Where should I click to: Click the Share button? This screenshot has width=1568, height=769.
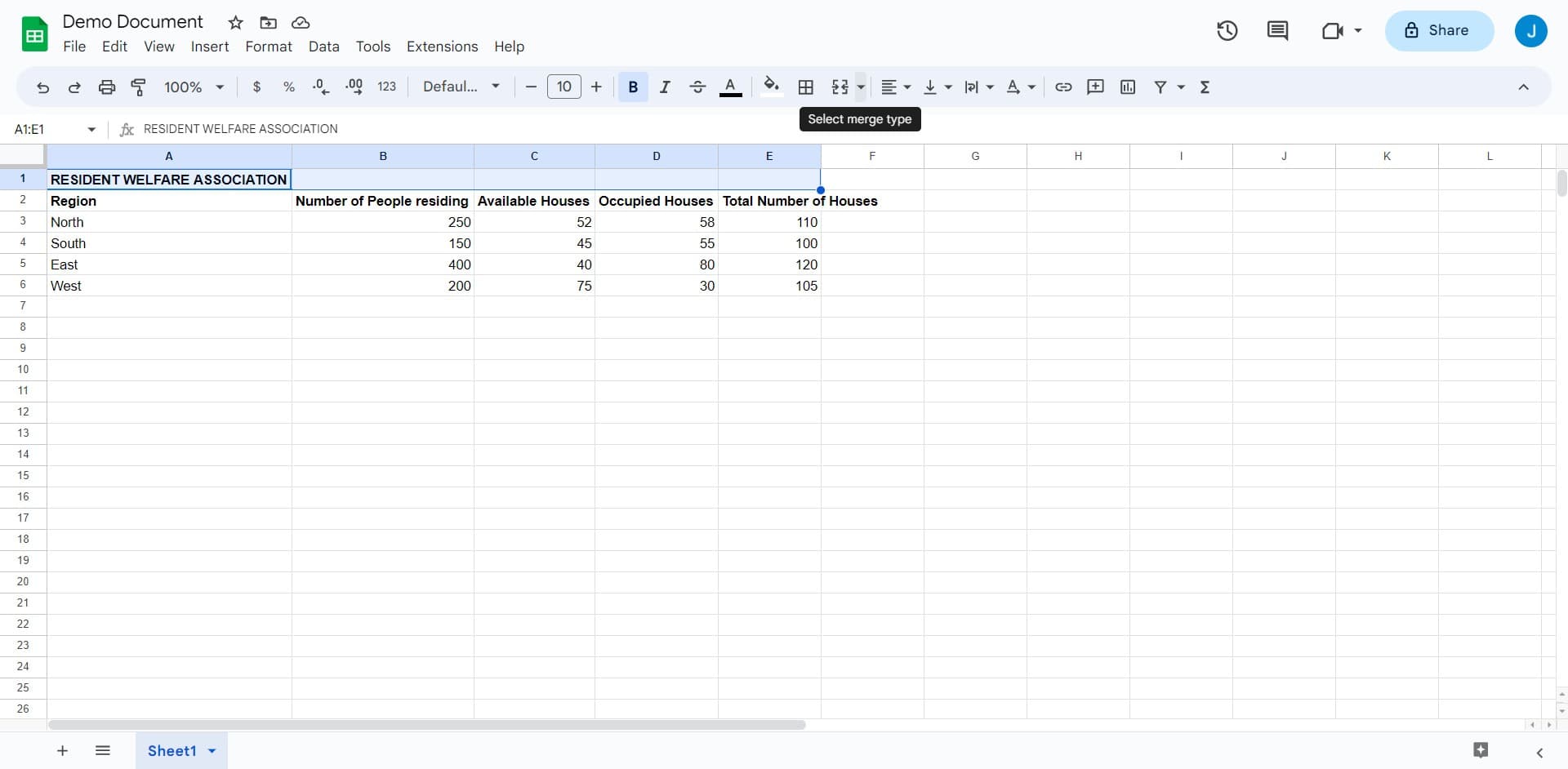point(1439,30)
